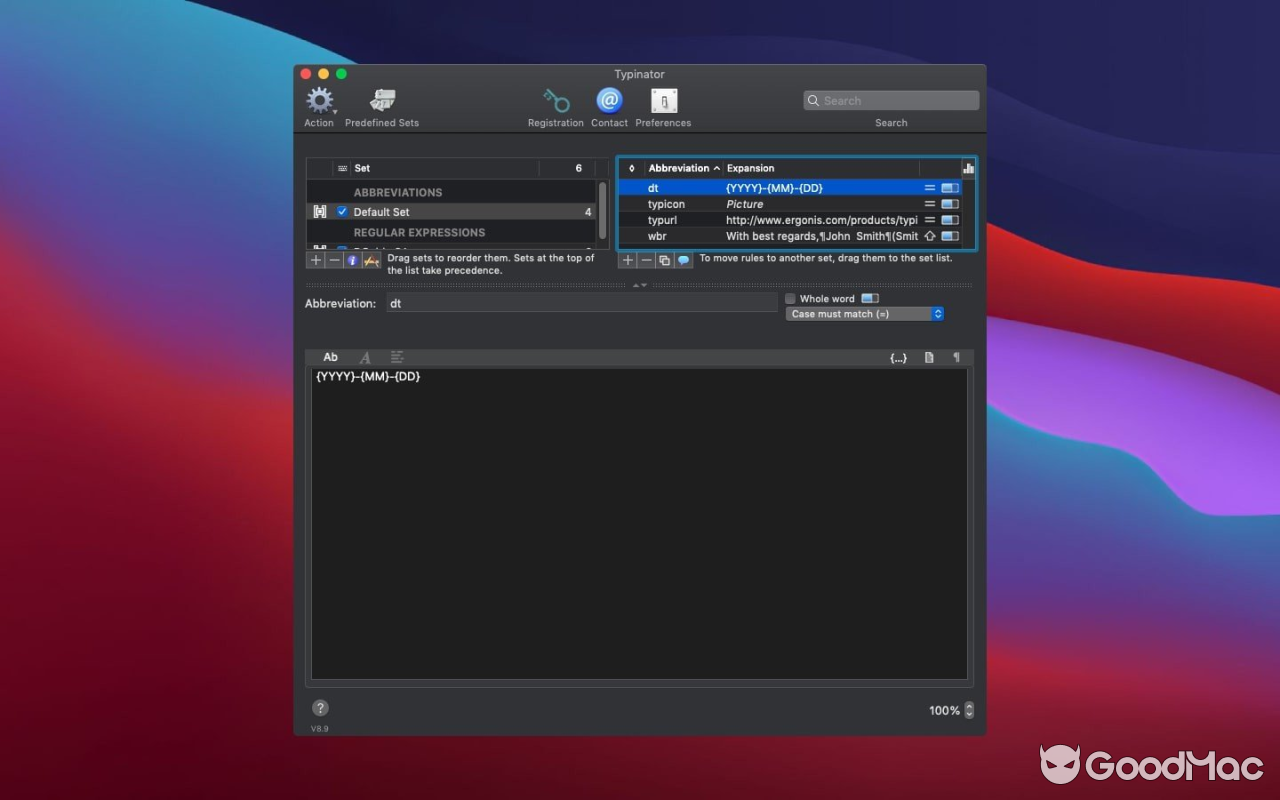Click the Search field in the toolbar

[x=890, y=100]
